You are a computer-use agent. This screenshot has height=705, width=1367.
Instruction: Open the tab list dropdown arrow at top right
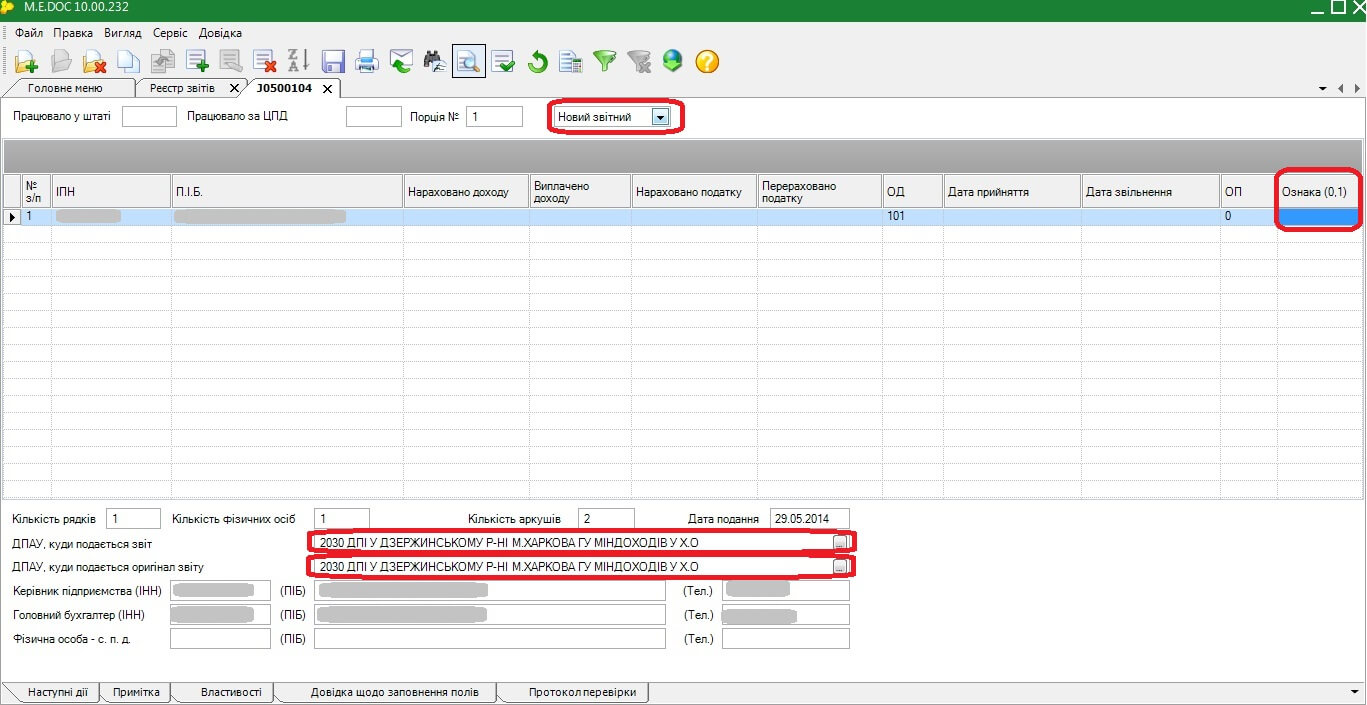(1323, 89)
